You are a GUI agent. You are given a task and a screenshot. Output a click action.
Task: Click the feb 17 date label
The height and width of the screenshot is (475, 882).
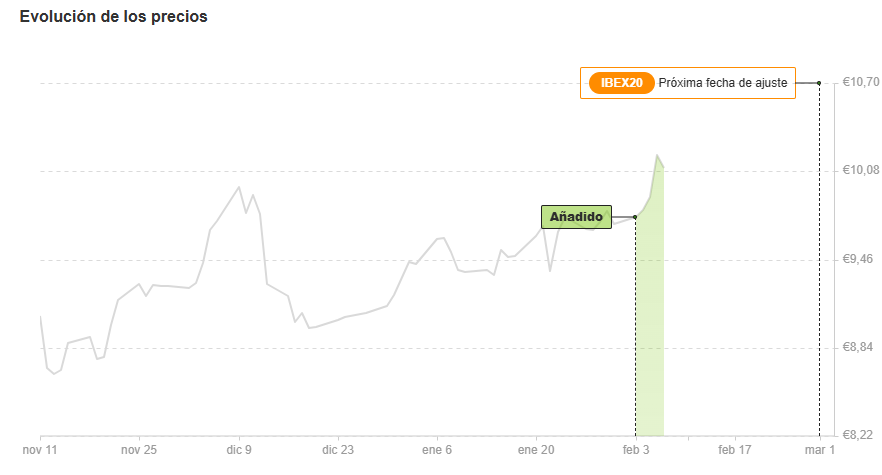[x=735, y=450]
